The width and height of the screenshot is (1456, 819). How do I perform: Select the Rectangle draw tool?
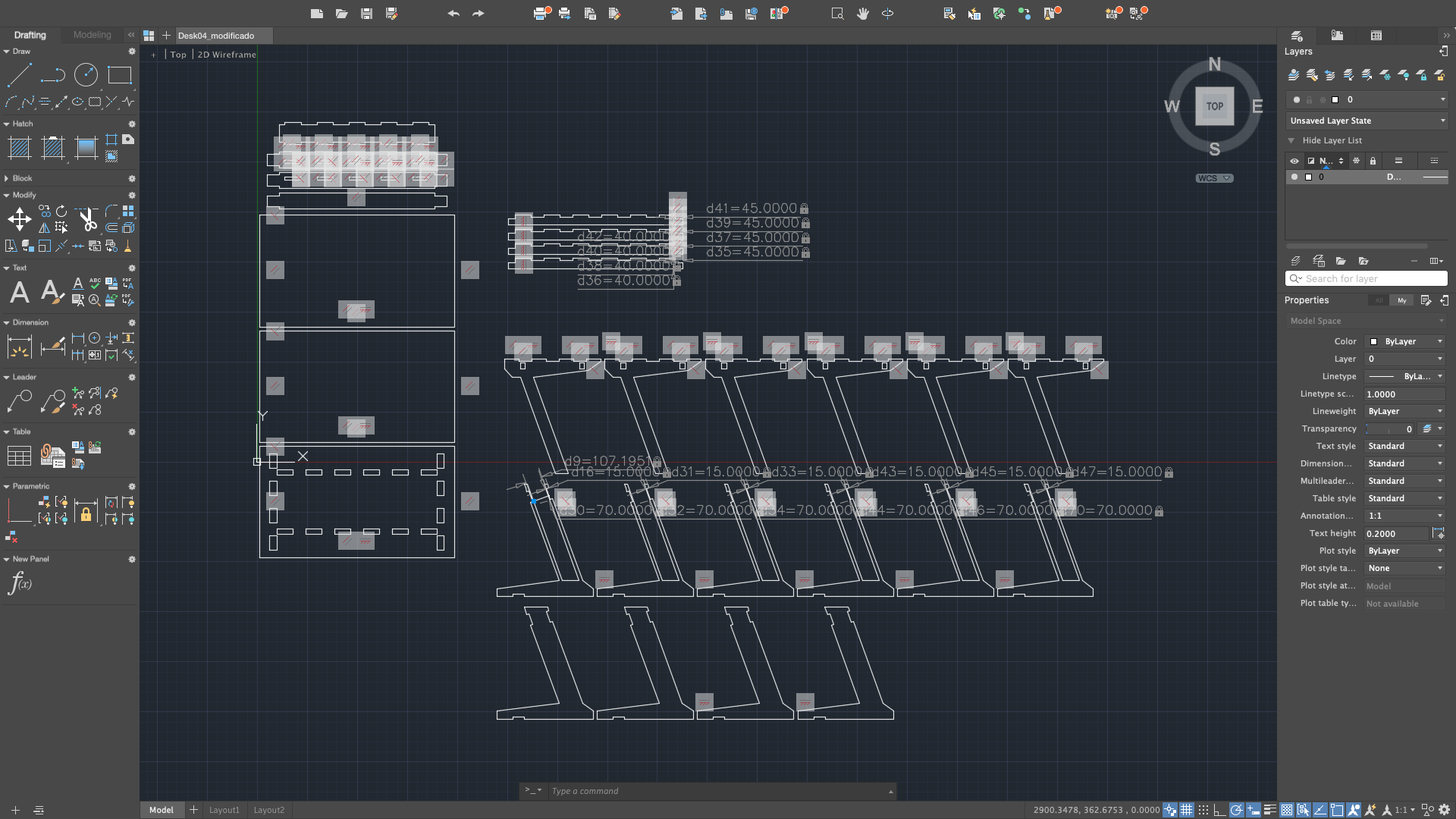tap(119, 75)
